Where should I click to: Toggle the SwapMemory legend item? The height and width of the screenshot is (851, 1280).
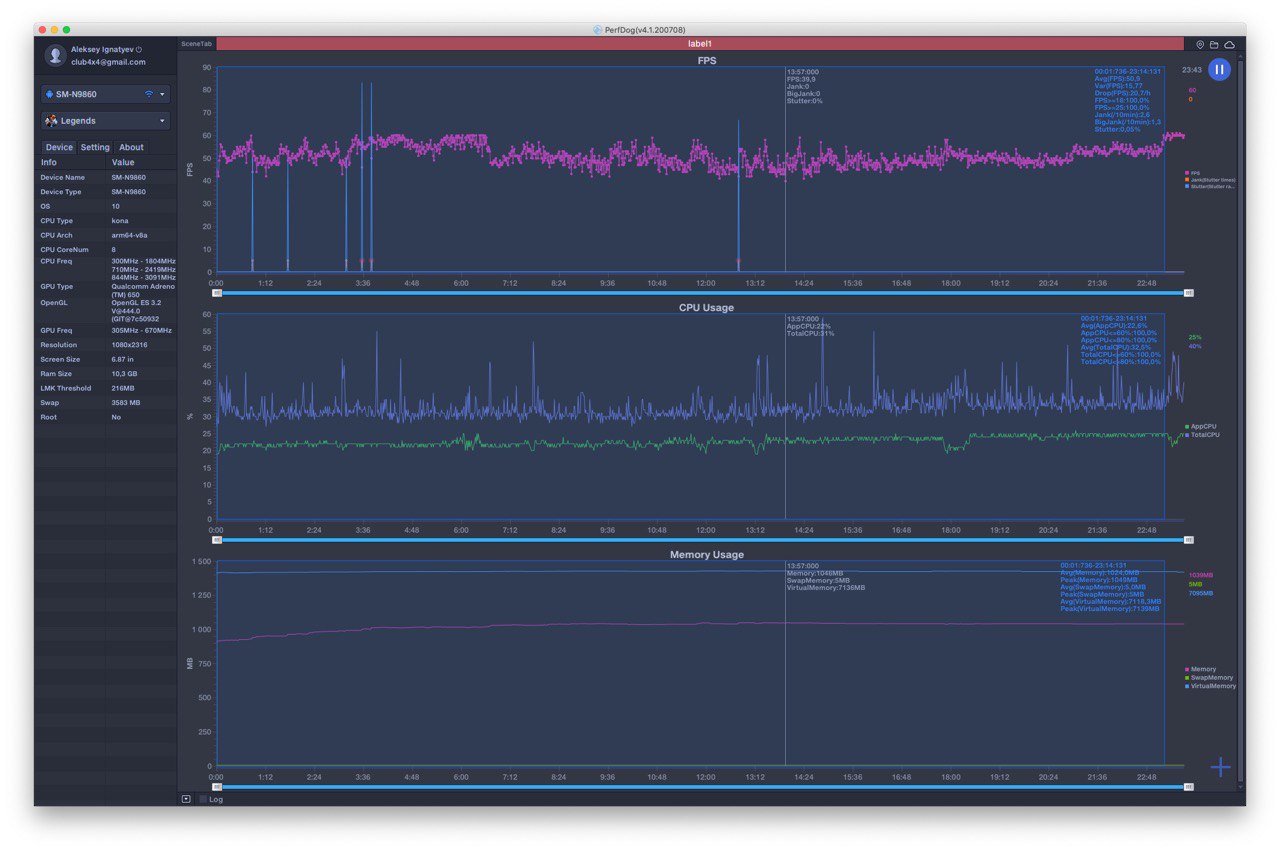(1209, 678)
